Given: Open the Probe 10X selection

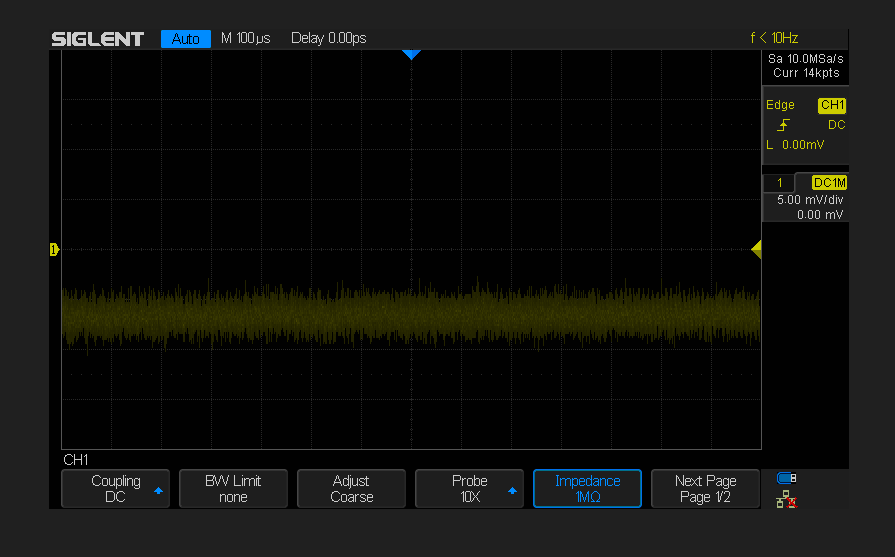Looking at the screenshot, I should (469, 489).
